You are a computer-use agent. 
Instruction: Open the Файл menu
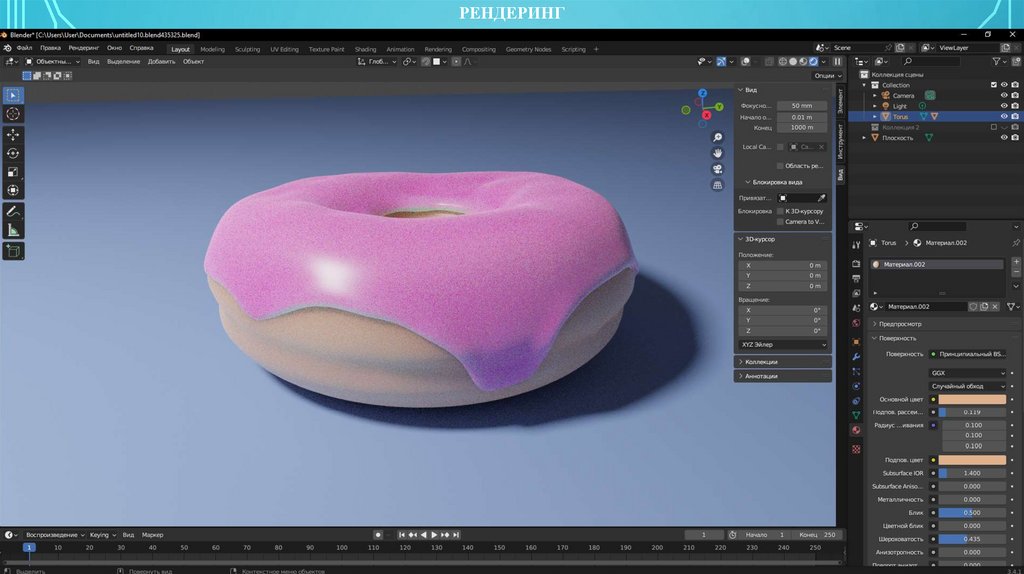(x=24, y=47)
